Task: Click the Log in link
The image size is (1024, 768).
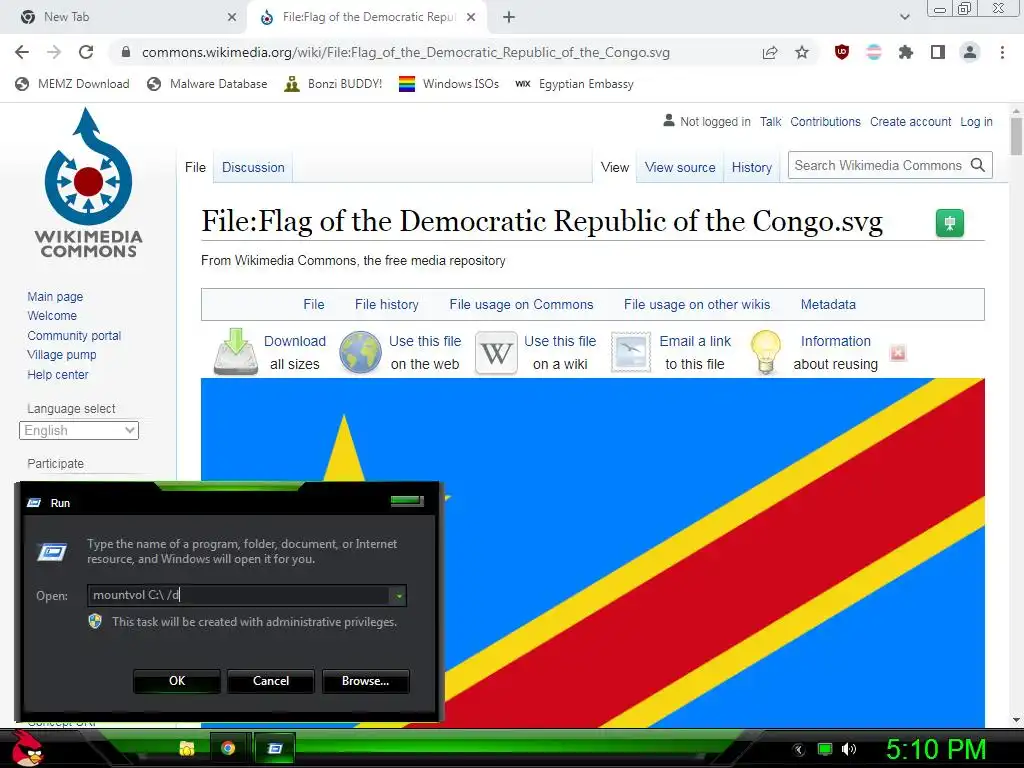Action: [x=976, y=121]
